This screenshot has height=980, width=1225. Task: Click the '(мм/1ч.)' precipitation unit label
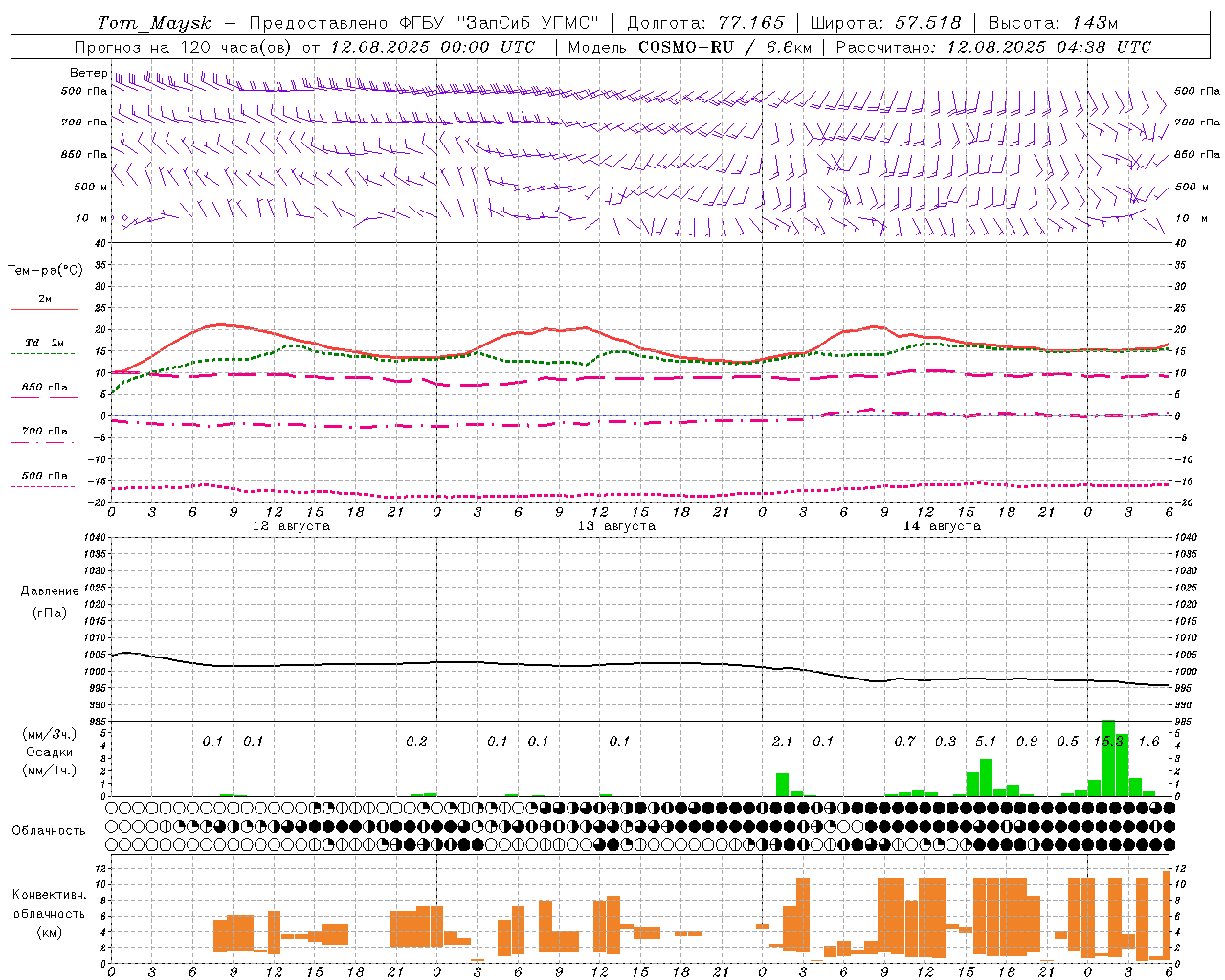50,770
